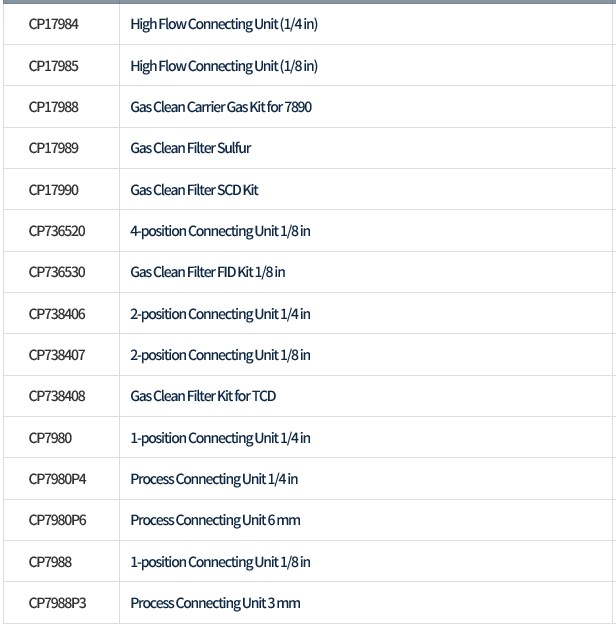Click Gas Clean Filter Kit for TCD
This screenshot has width=616, height=627.
point(203,396)
